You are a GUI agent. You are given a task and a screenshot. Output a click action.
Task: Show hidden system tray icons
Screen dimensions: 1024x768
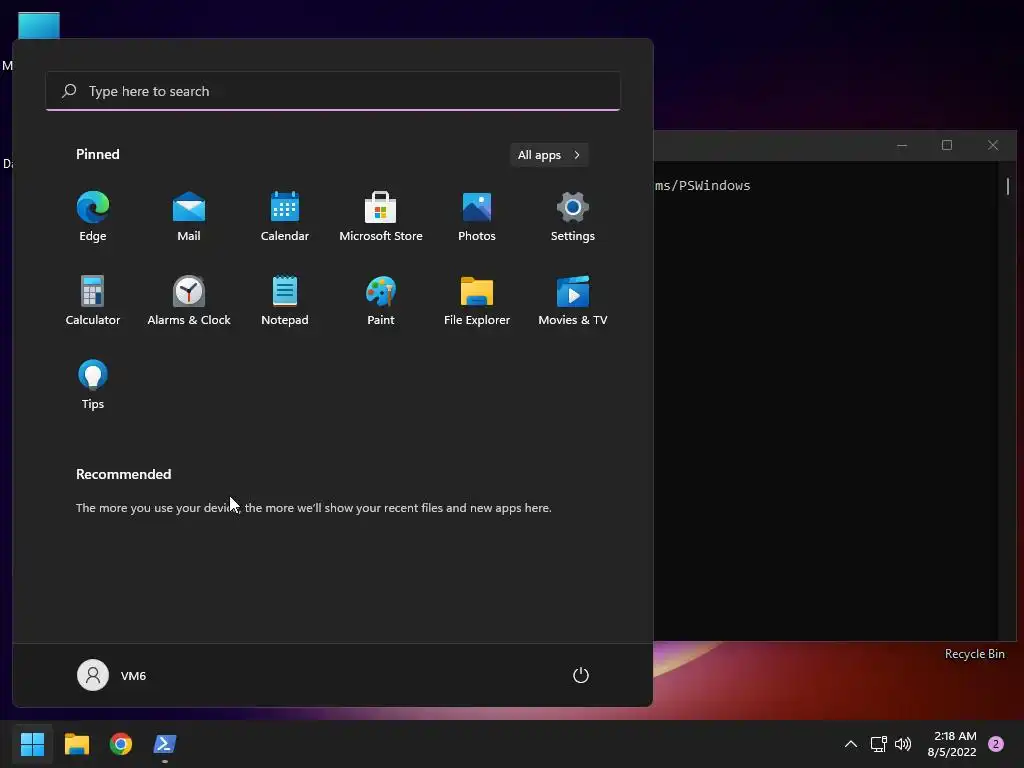click(x=851, y=744)
